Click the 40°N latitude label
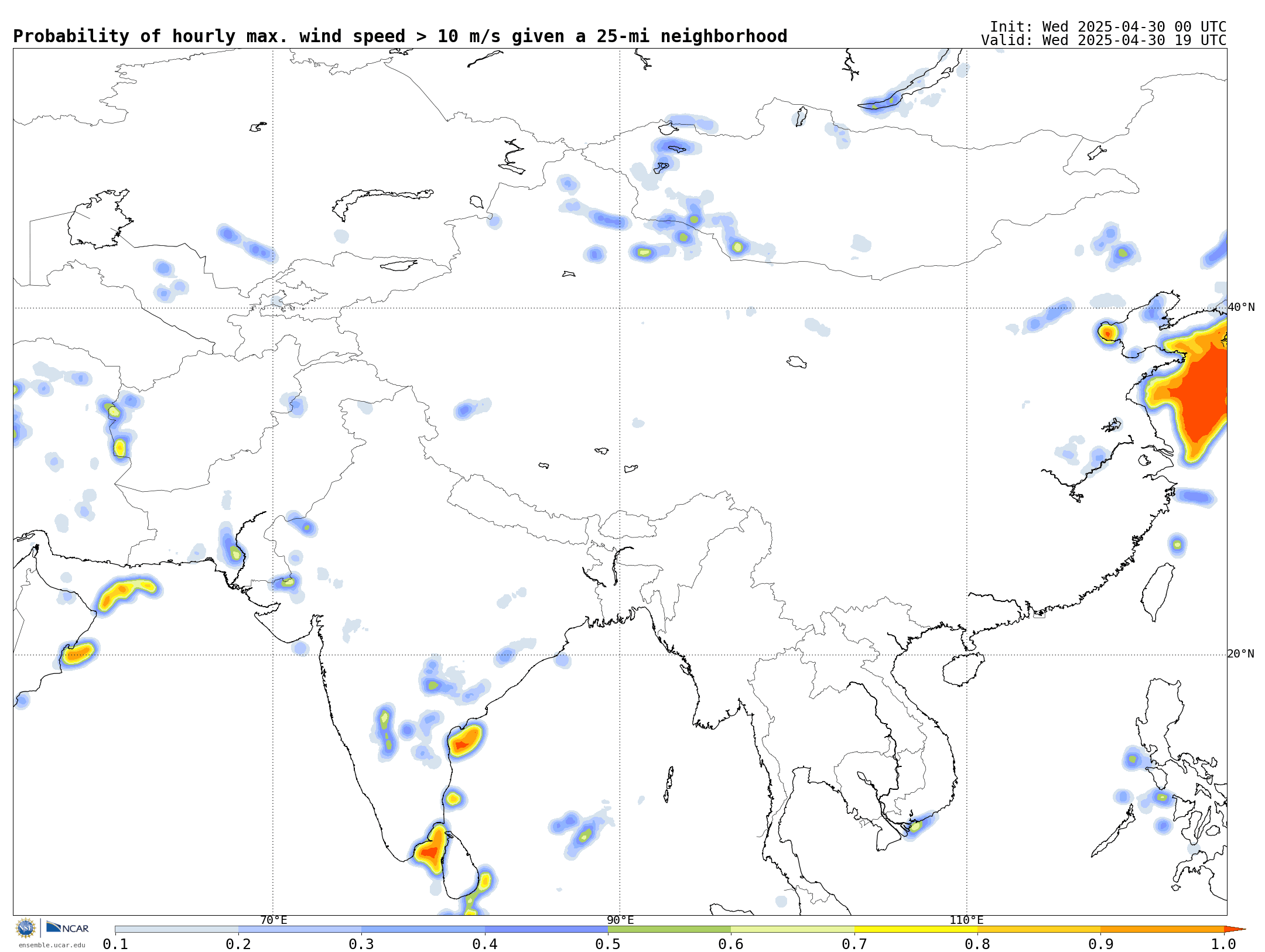 pos(1241,307)
